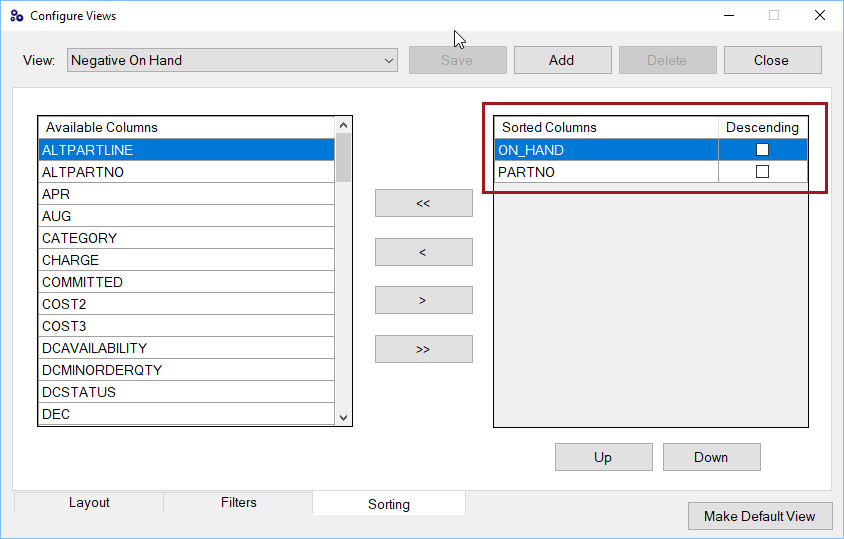Image resolution: width=844 pixels, height=539 pixels.
Task: Click the Descending column header
Action: 763,128
